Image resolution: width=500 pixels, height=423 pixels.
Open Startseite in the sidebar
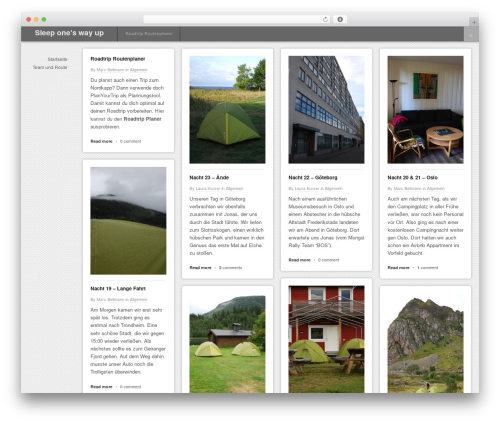pyautogui.click(x=57, y=59)
